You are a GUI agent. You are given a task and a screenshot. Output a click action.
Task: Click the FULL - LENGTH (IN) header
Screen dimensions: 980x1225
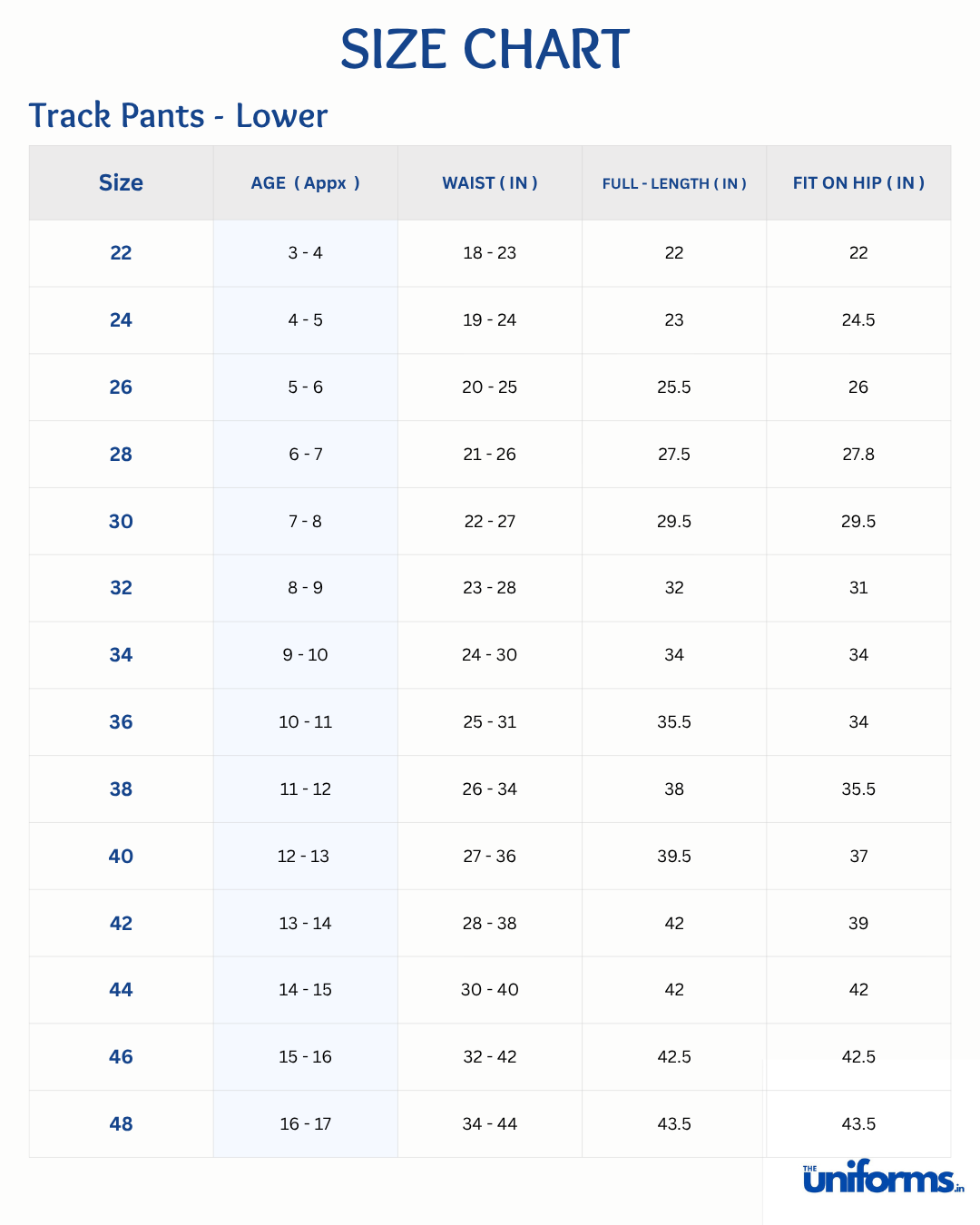674,183
